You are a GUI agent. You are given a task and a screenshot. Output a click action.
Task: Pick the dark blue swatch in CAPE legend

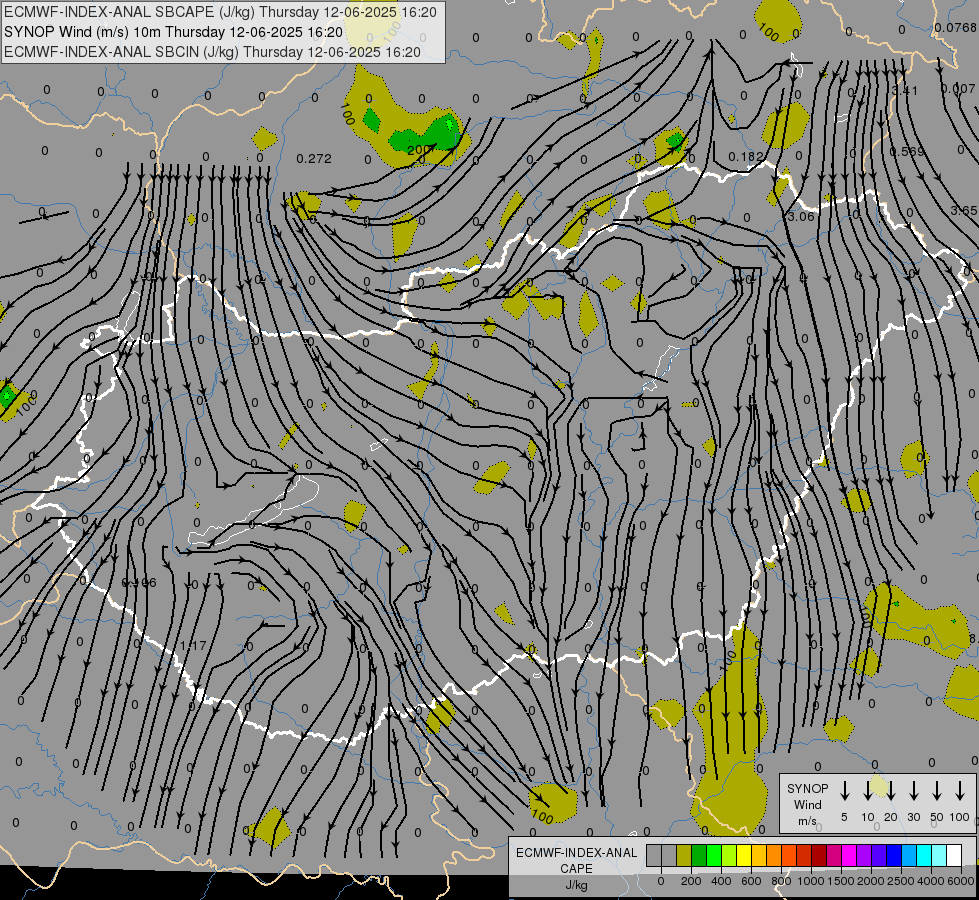coord(893,855)
